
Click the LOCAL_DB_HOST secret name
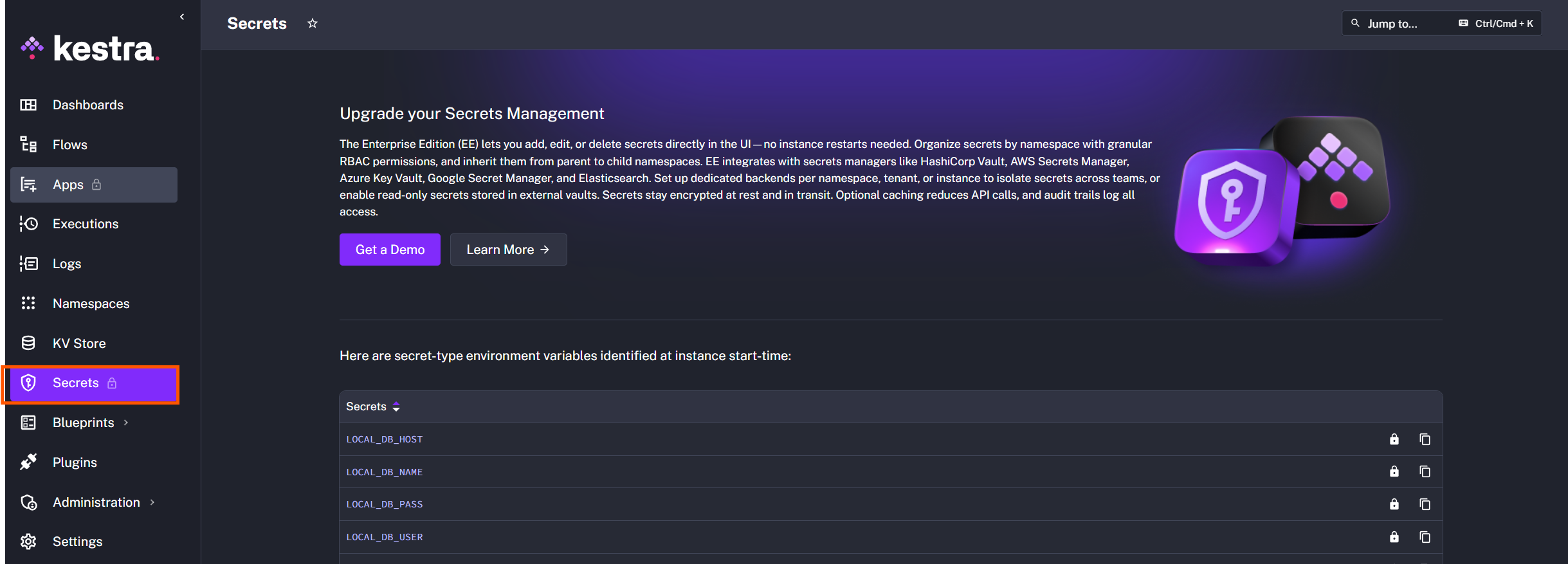coord(385,439)
